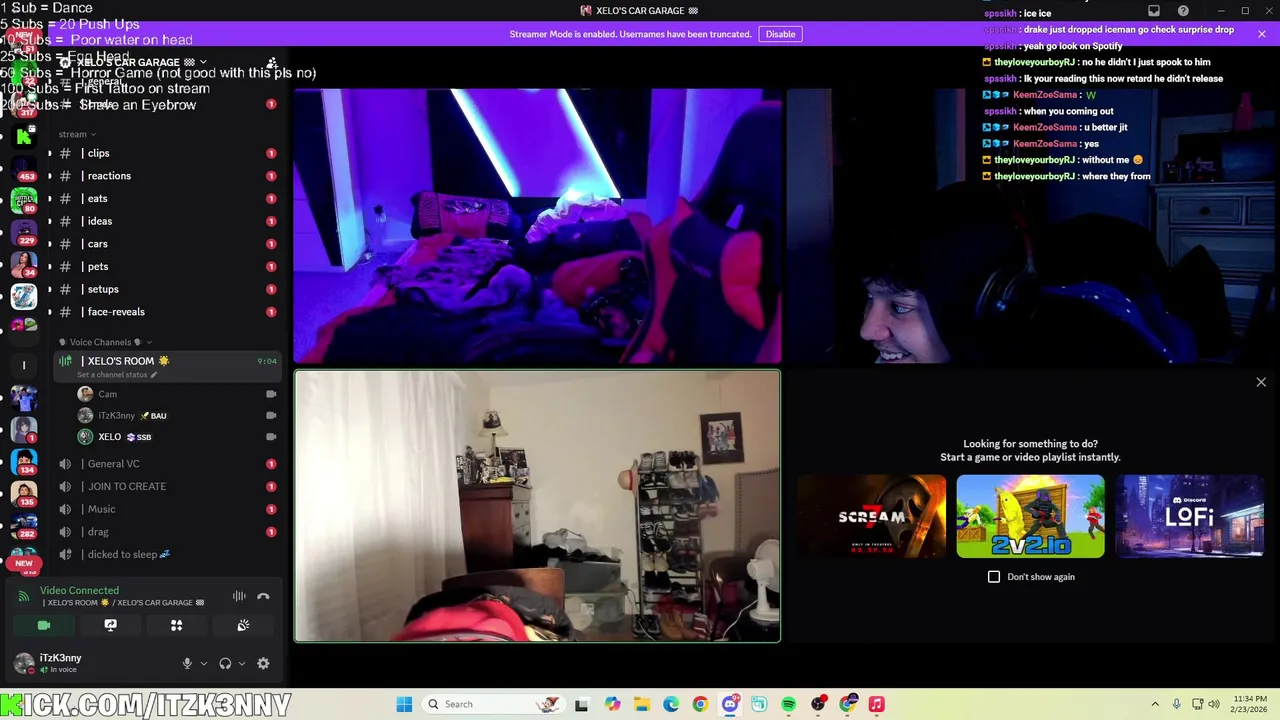Screen dimensions: 1280x720
Task: Click the Windows Start button
Action: 404,704
